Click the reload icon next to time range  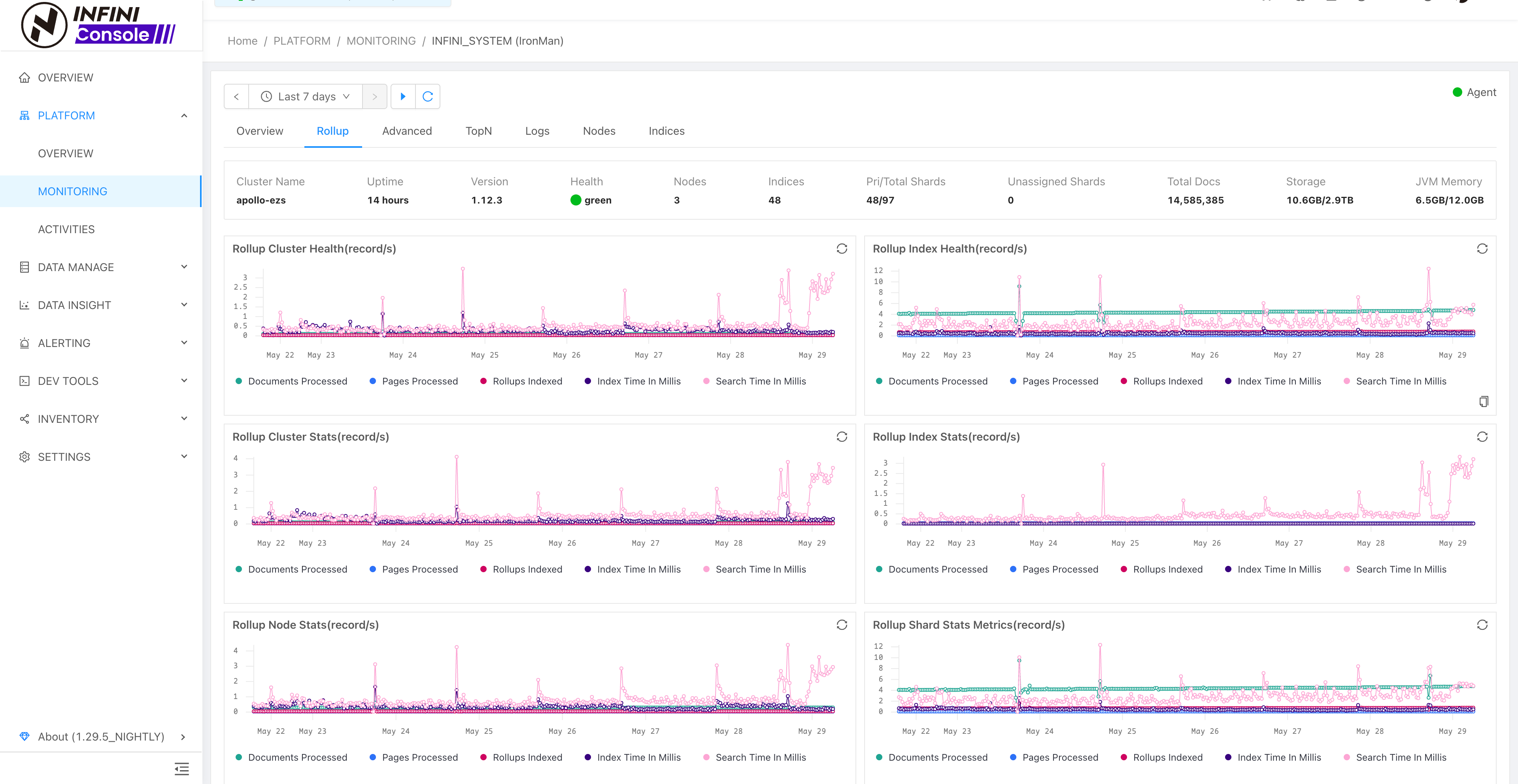tap(428, 96)
